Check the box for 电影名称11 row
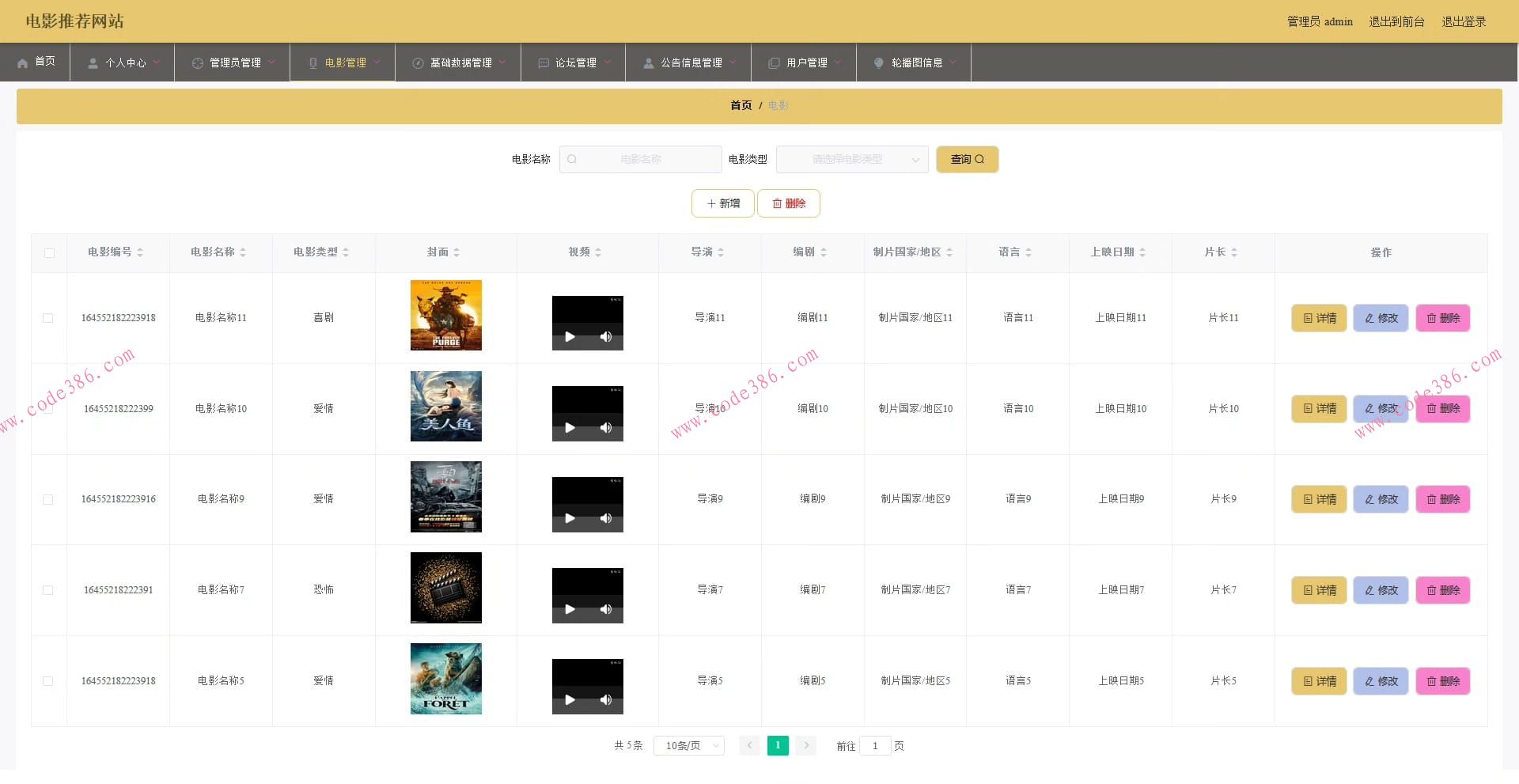 (x=48, y=318)
